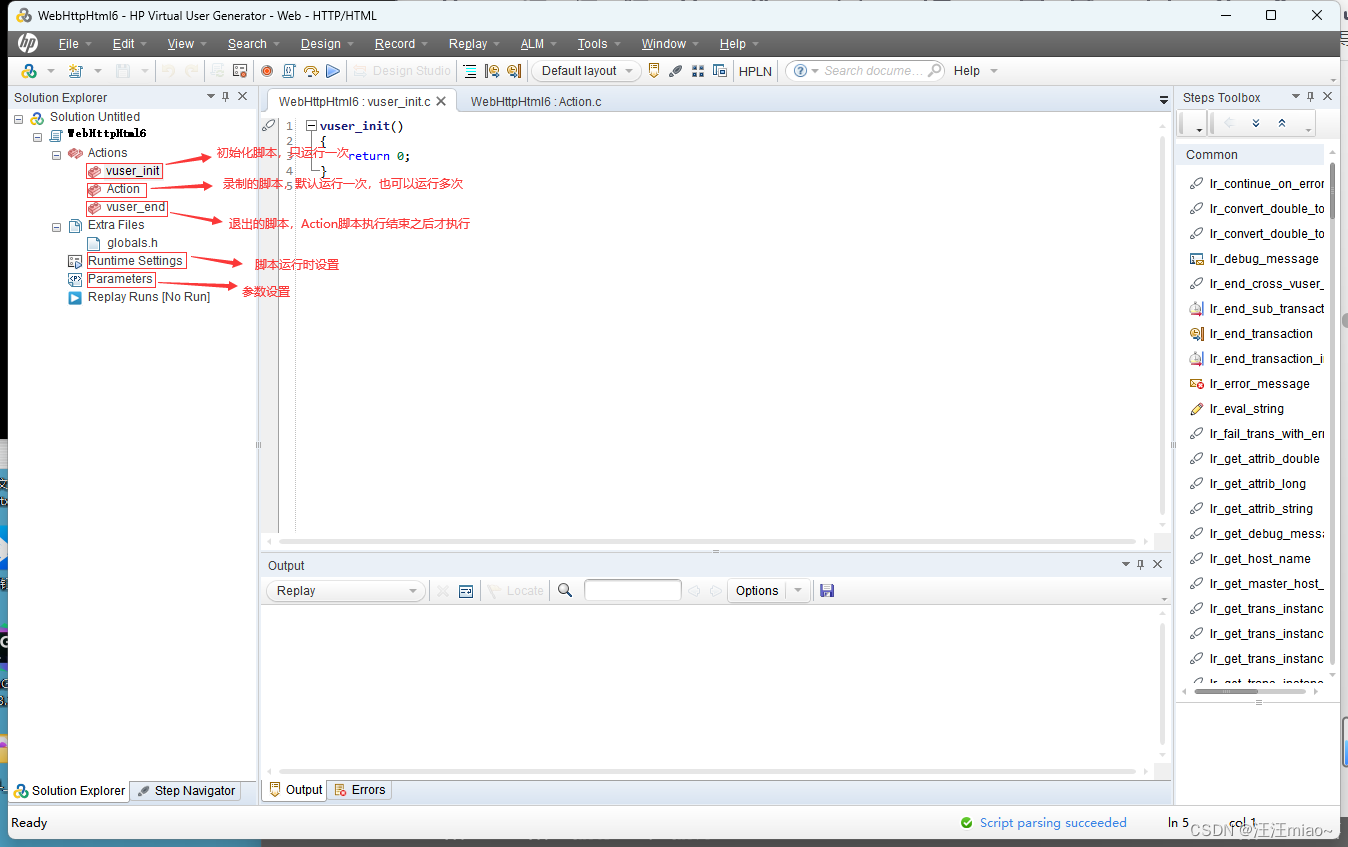Switch to the Action.c editor tab
This screenshot has height=847, width=1348.
coord(535,101)
